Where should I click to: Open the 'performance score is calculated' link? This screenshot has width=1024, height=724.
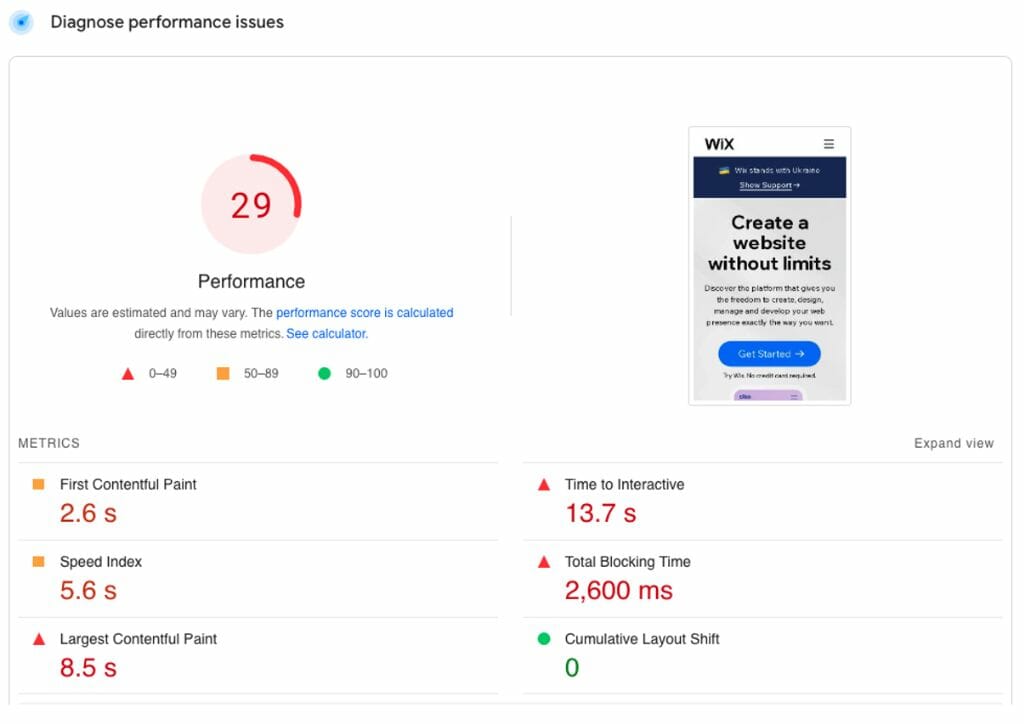point(364,313)
